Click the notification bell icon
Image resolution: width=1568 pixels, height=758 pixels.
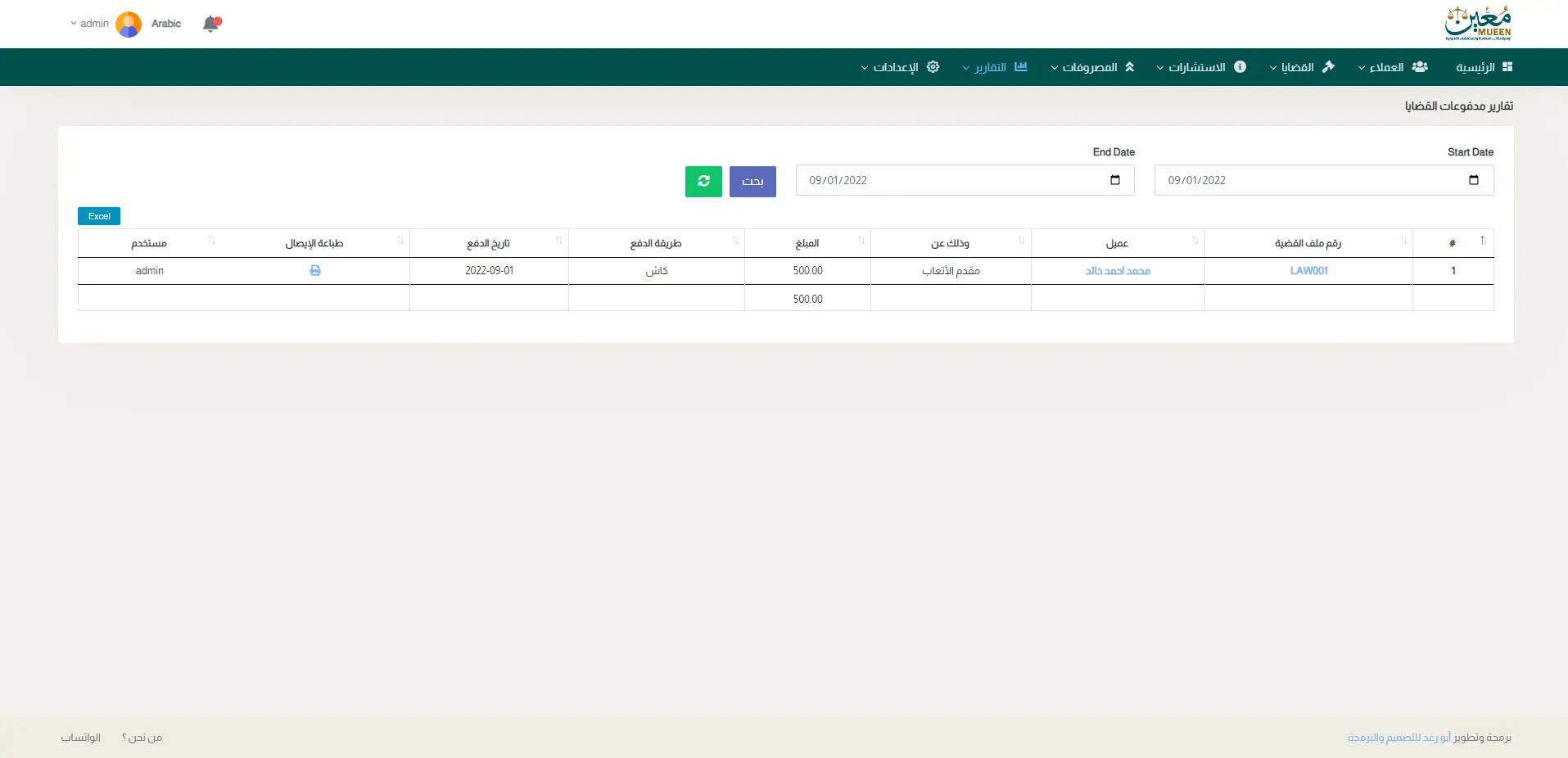tap(211, 24)
